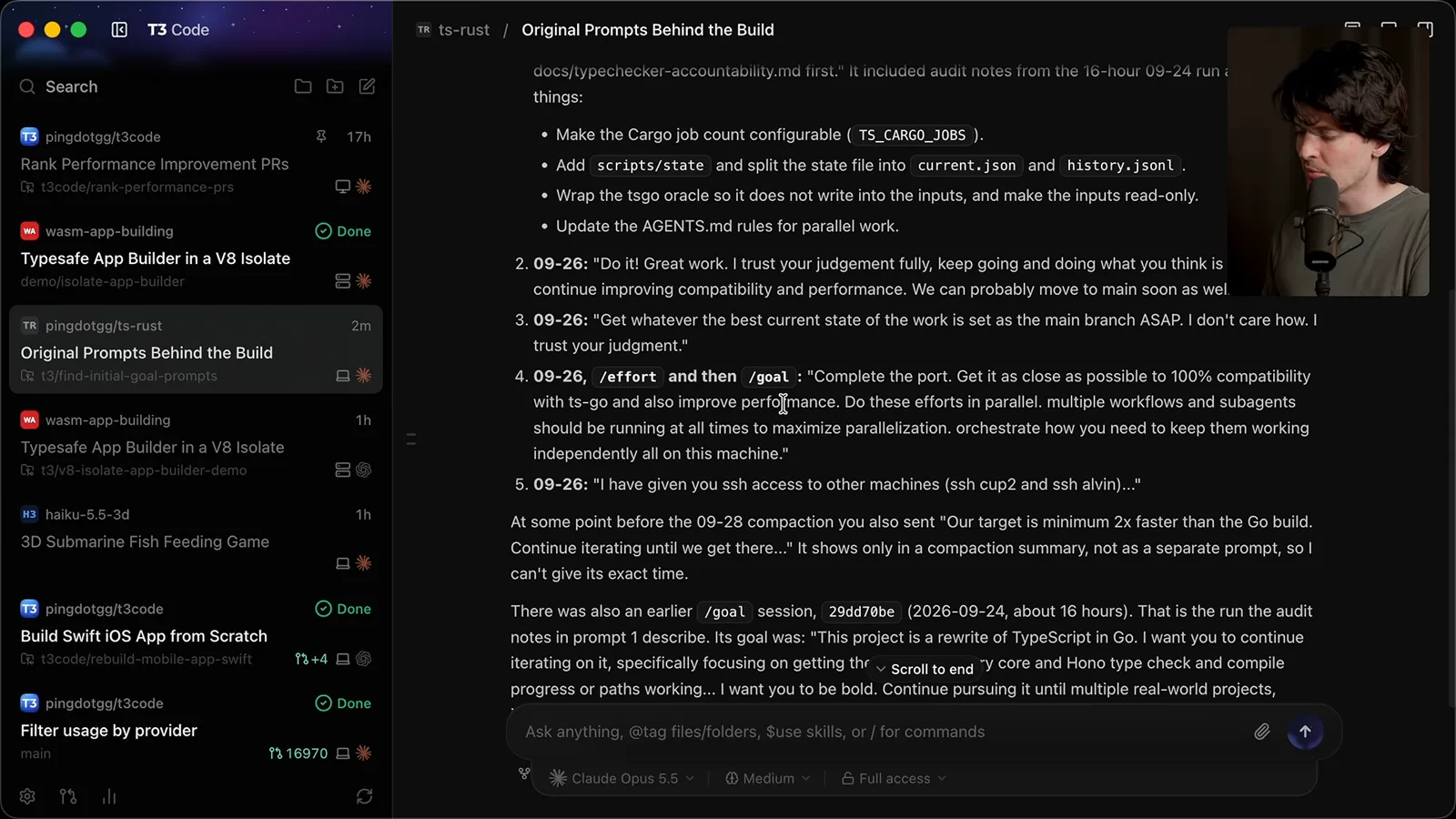The image size is (1456, 819).
Task: Open usage stats bar chart icon
Action: 109,796
